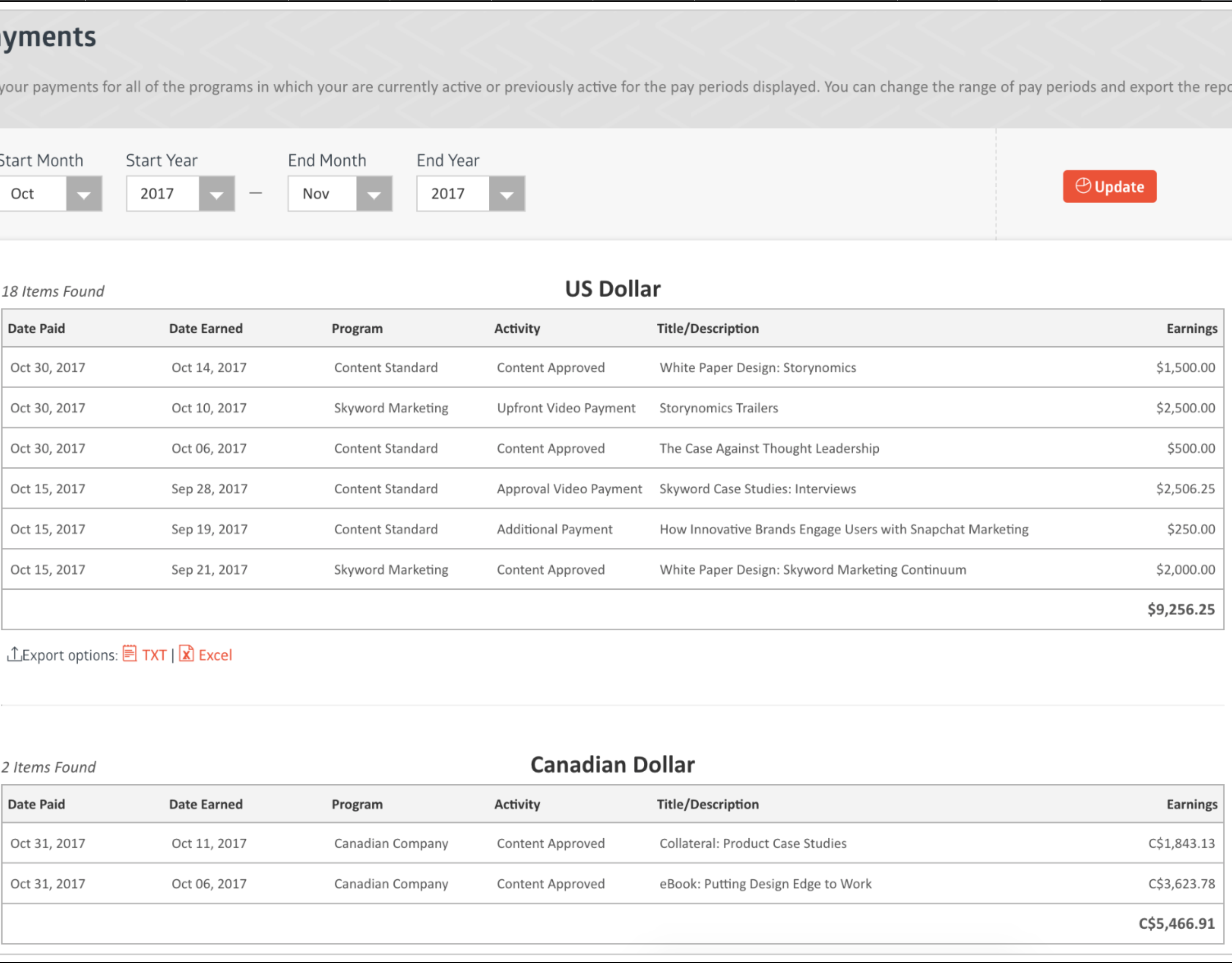Viewport: 1232px width, 963px height.
Task: Click date earned 'Sep 19, 2017'
Action: [209, 529]
